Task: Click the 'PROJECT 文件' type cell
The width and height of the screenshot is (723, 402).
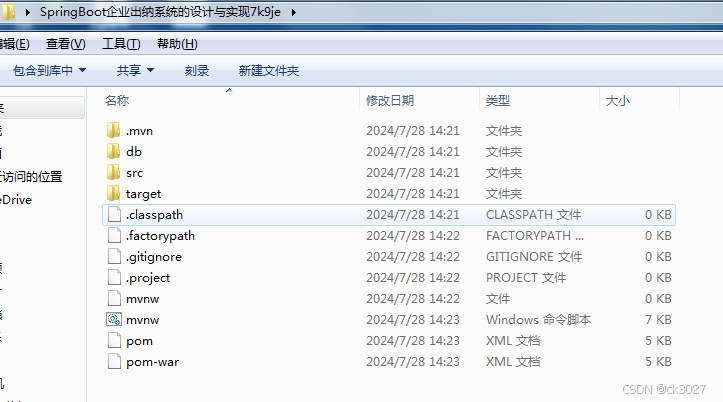Action: tap(526, 278)
